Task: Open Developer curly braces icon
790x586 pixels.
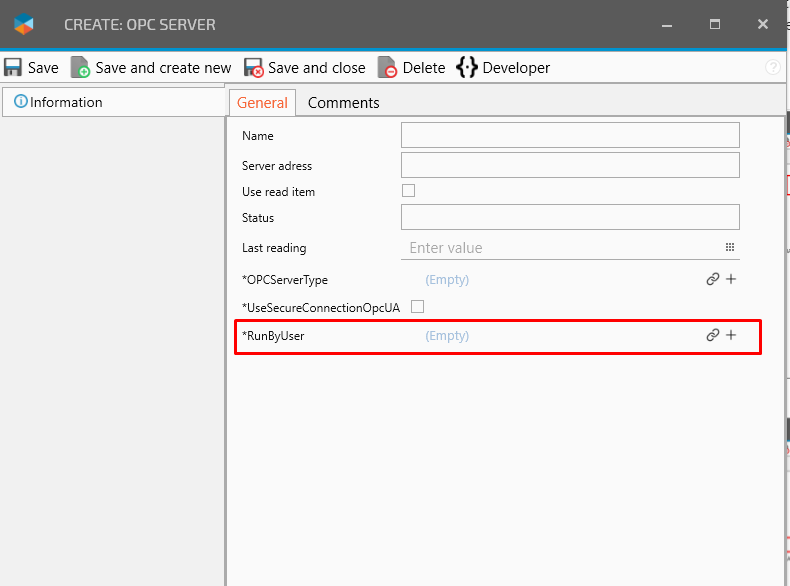Action: pos(466,68)
